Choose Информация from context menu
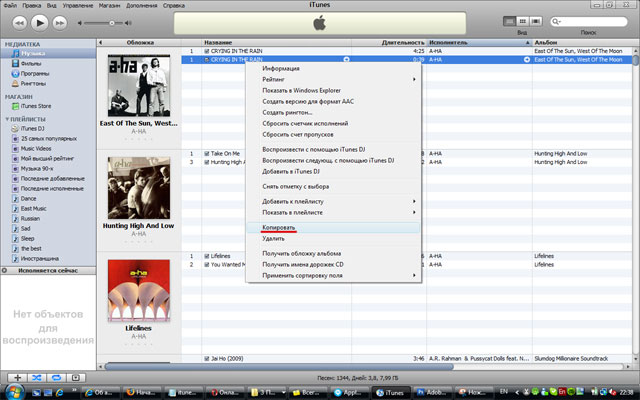This screenshot has height=400, width=640. tap(333, 68)
